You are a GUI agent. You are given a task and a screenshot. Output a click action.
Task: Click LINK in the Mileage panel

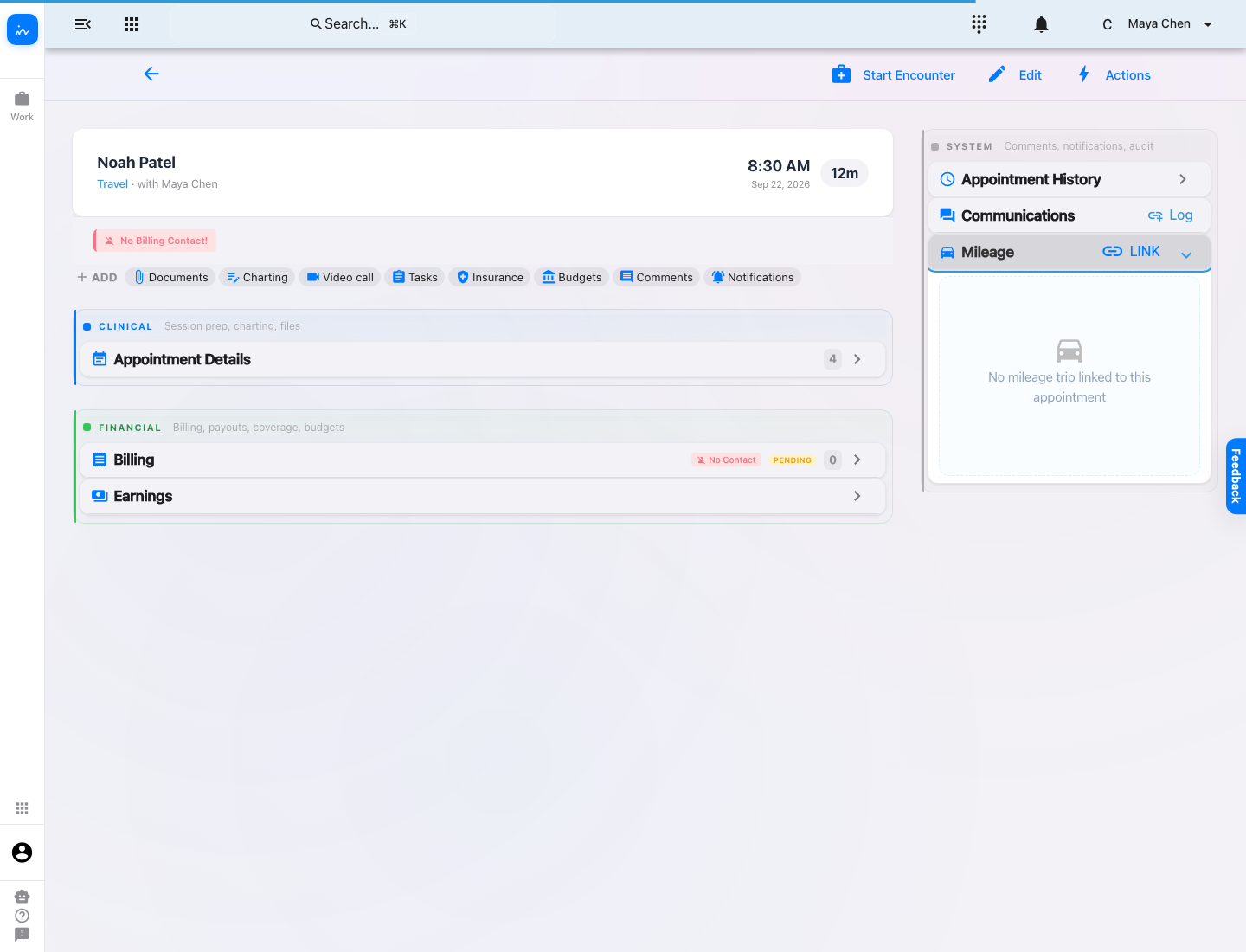[x=1131, y=251]
